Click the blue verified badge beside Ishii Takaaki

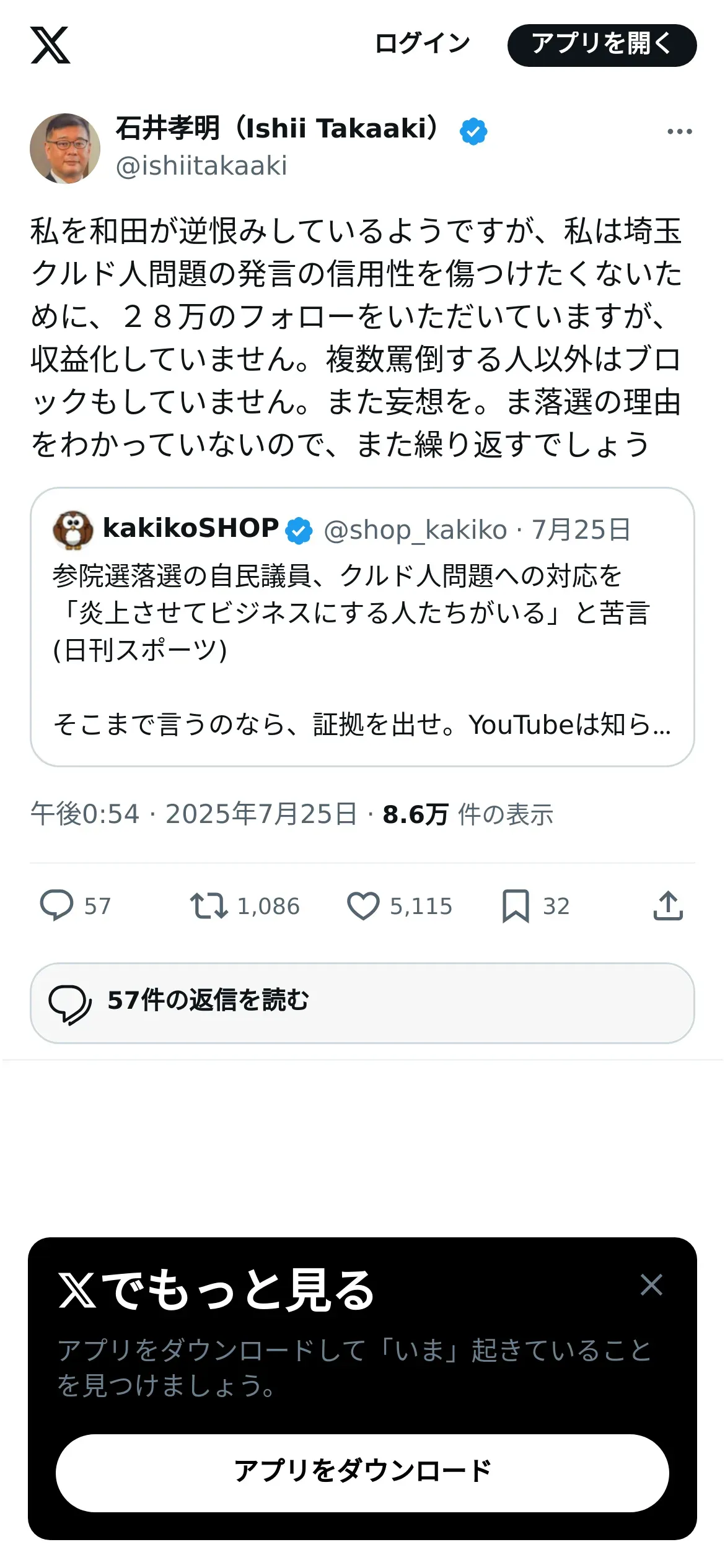(473, 131)
